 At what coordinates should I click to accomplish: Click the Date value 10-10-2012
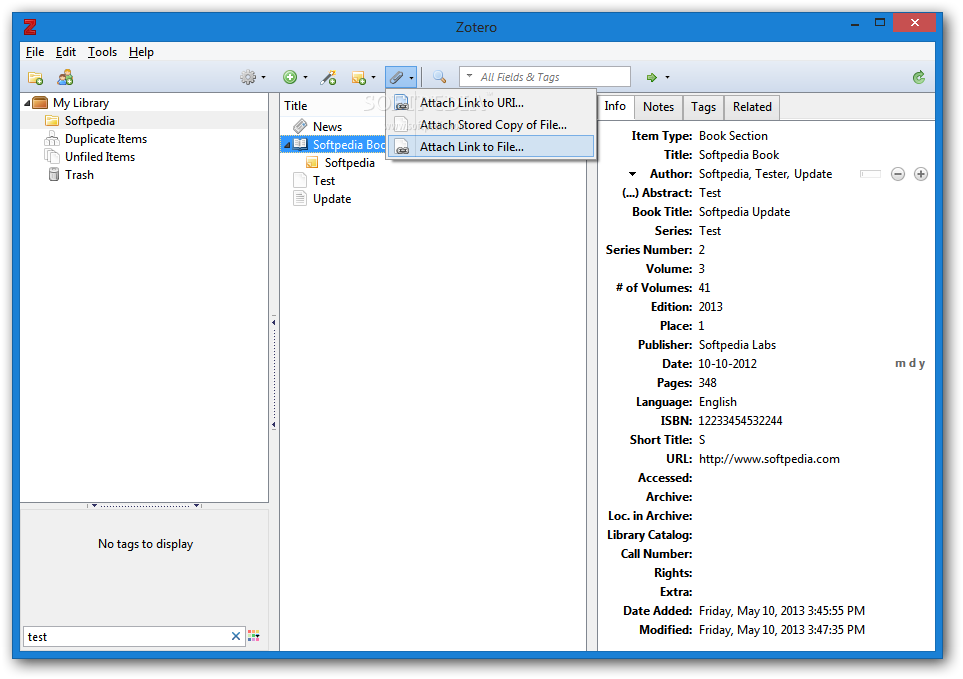(x=727, y=363)
